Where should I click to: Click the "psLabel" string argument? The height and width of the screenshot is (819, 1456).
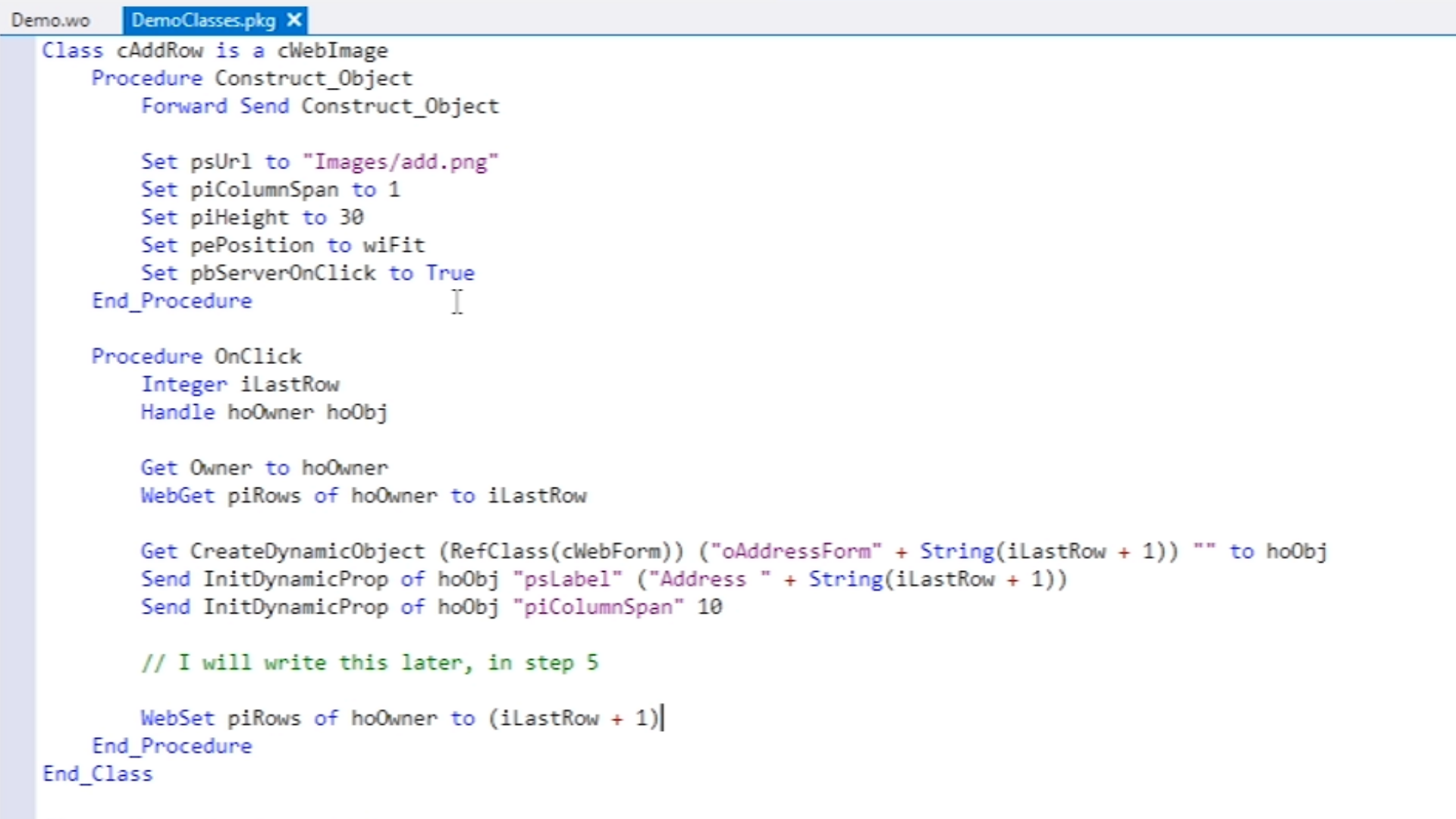point(567,579)
